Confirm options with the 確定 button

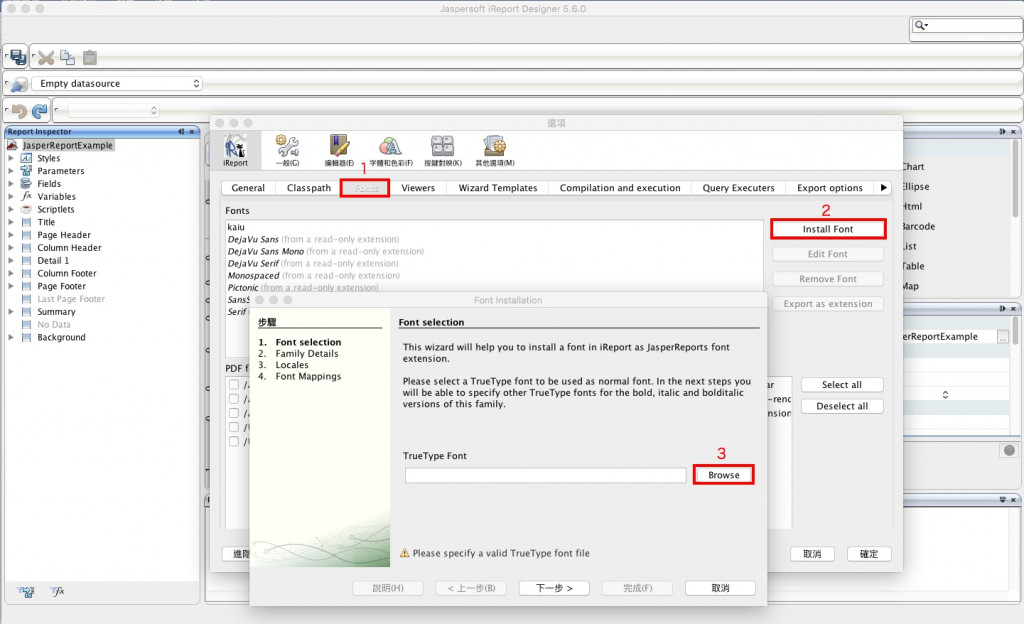click(869, 554)
